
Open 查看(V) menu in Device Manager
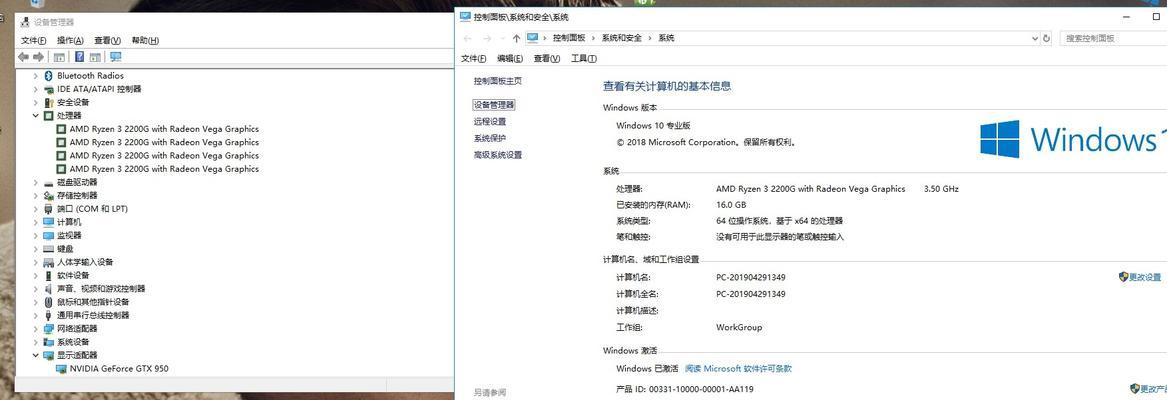click(107, 40)
